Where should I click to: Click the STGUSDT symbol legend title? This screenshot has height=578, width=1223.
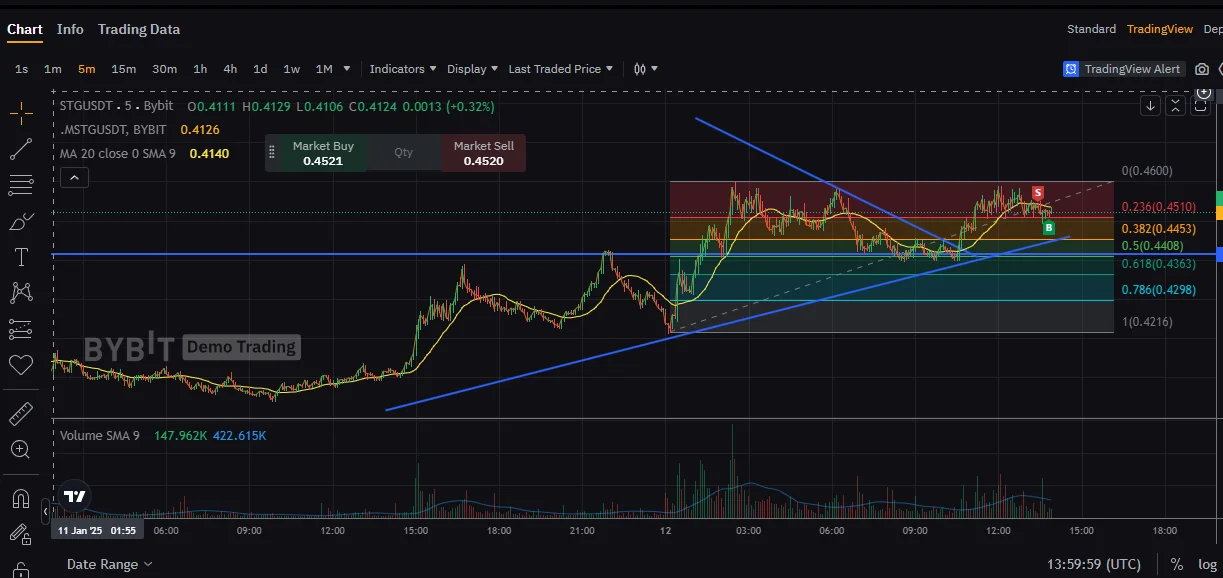coord(116,106)
